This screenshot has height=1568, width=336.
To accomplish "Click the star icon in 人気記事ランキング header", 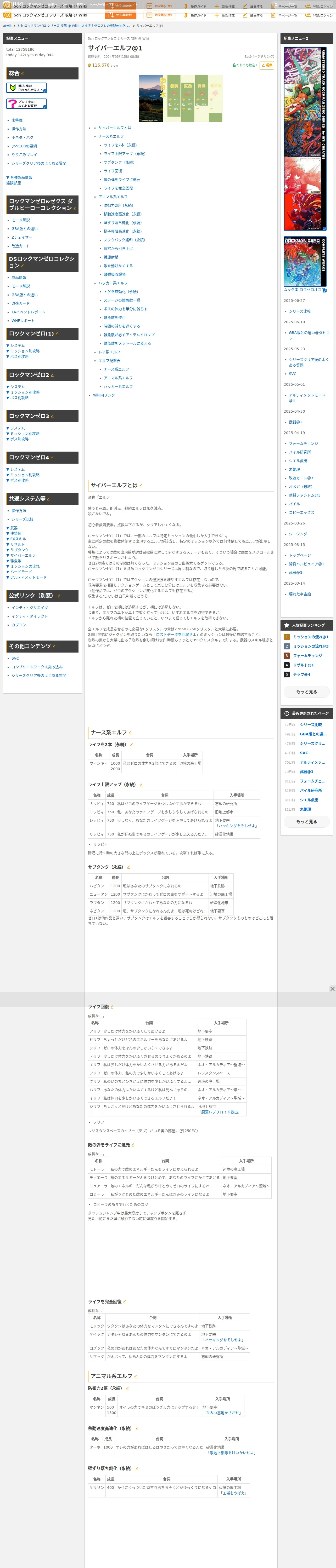I will pyautogui.click(x=287, y=625).
